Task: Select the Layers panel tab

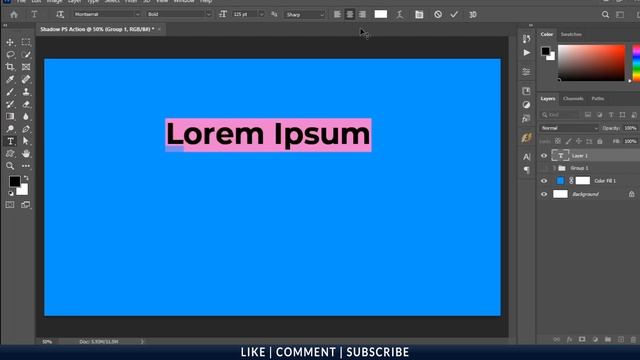Action: pos(548,98)
